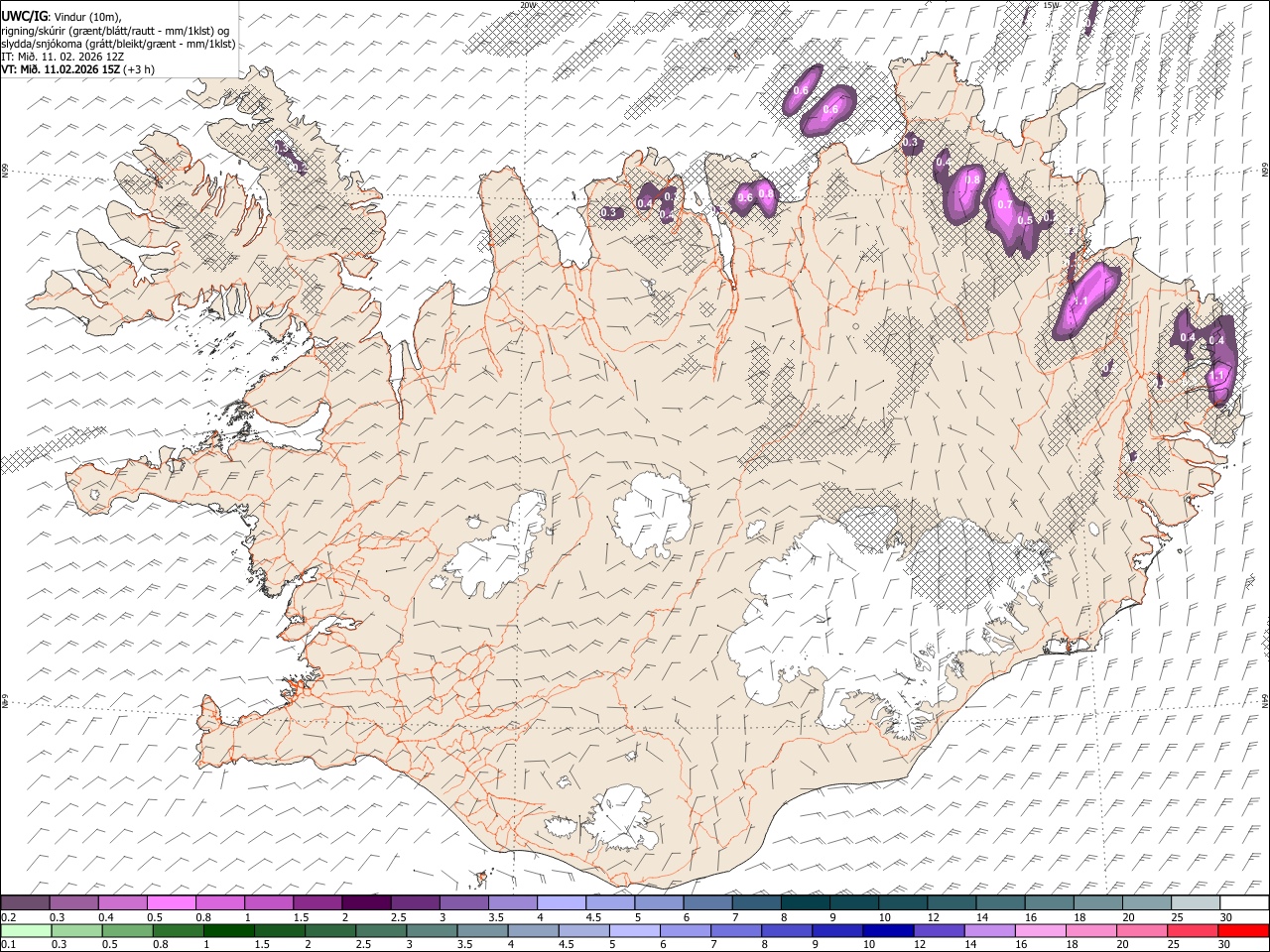This screenshot has height=952, width=1270.
Task: Choose the white 30 swatch in the upper legend
Action: [x=1243, y=902]
